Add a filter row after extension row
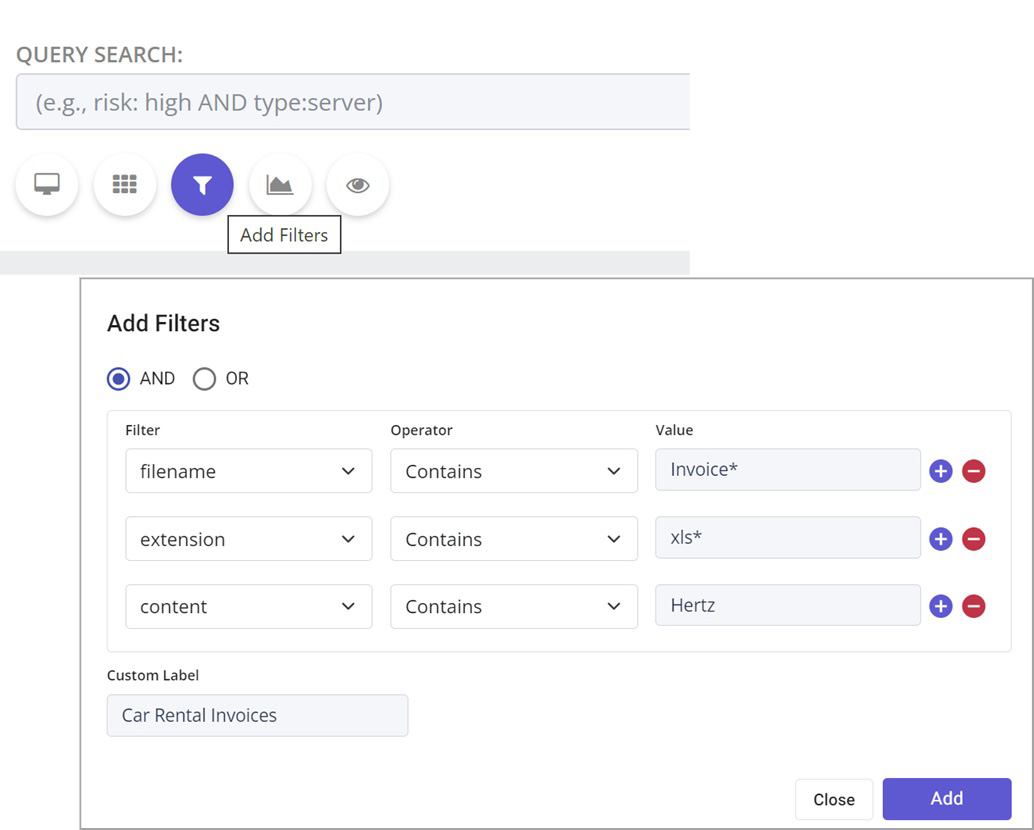 (x=941, y=539)
